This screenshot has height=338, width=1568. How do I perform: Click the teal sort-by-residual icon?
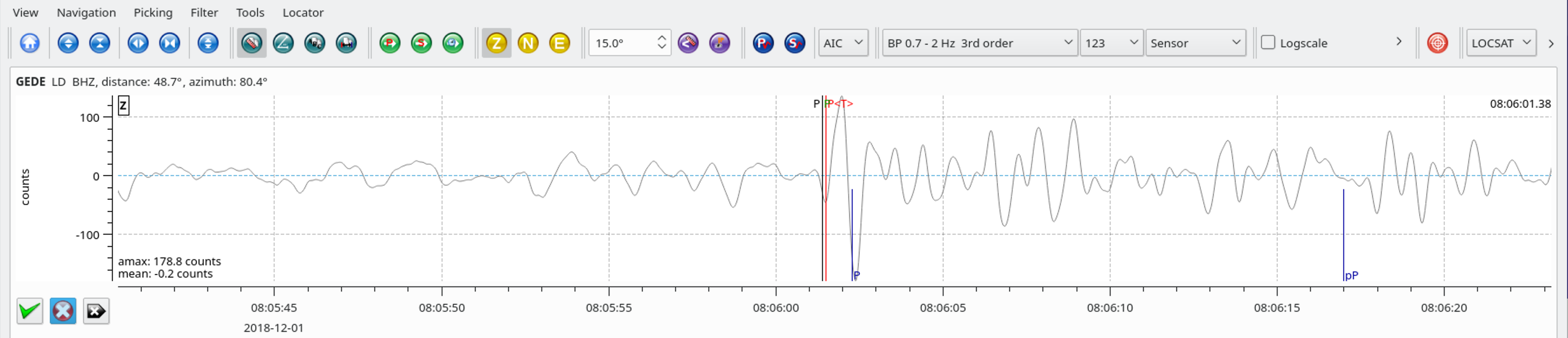346,43
